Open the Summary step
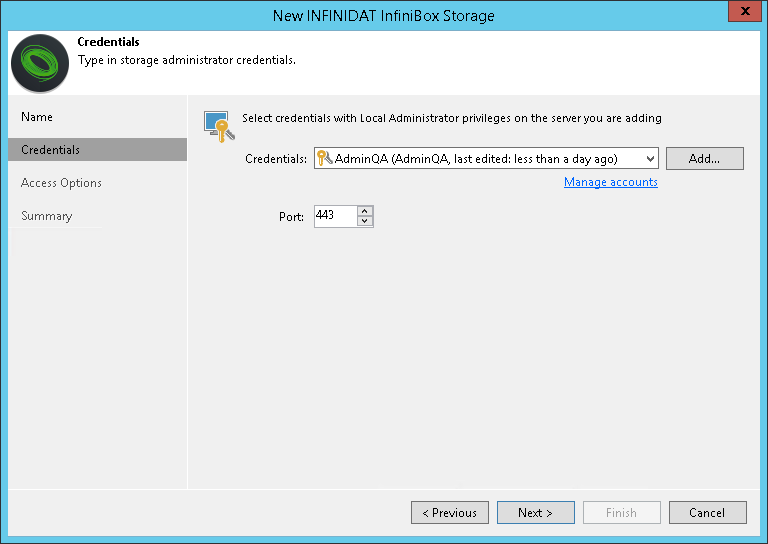Screen dimensions: 768x544 (x=47, y=216)
